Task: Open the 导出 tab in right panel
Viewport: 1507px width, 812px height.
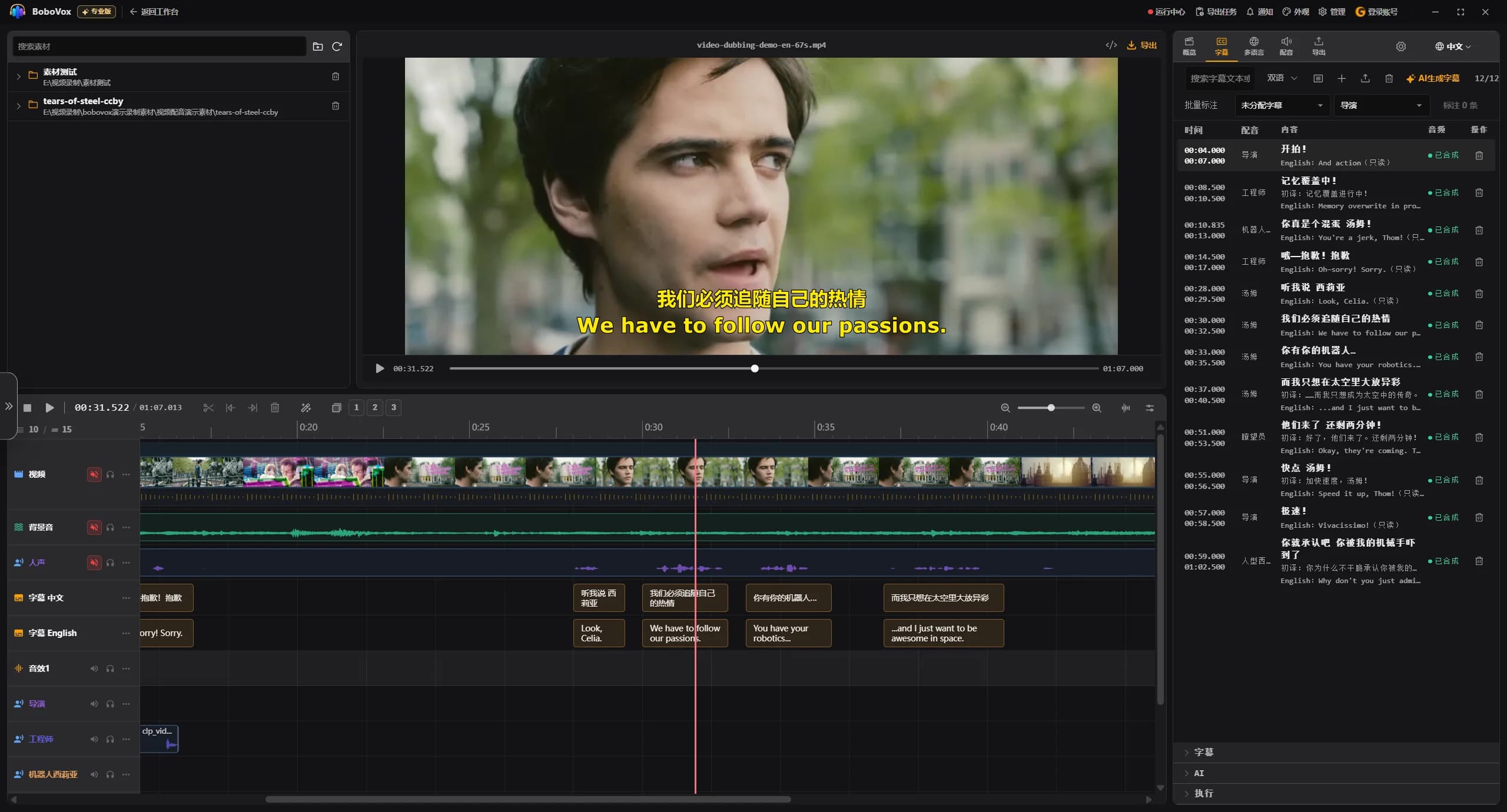Action: pyautogui.click(x=1319, y=46)
